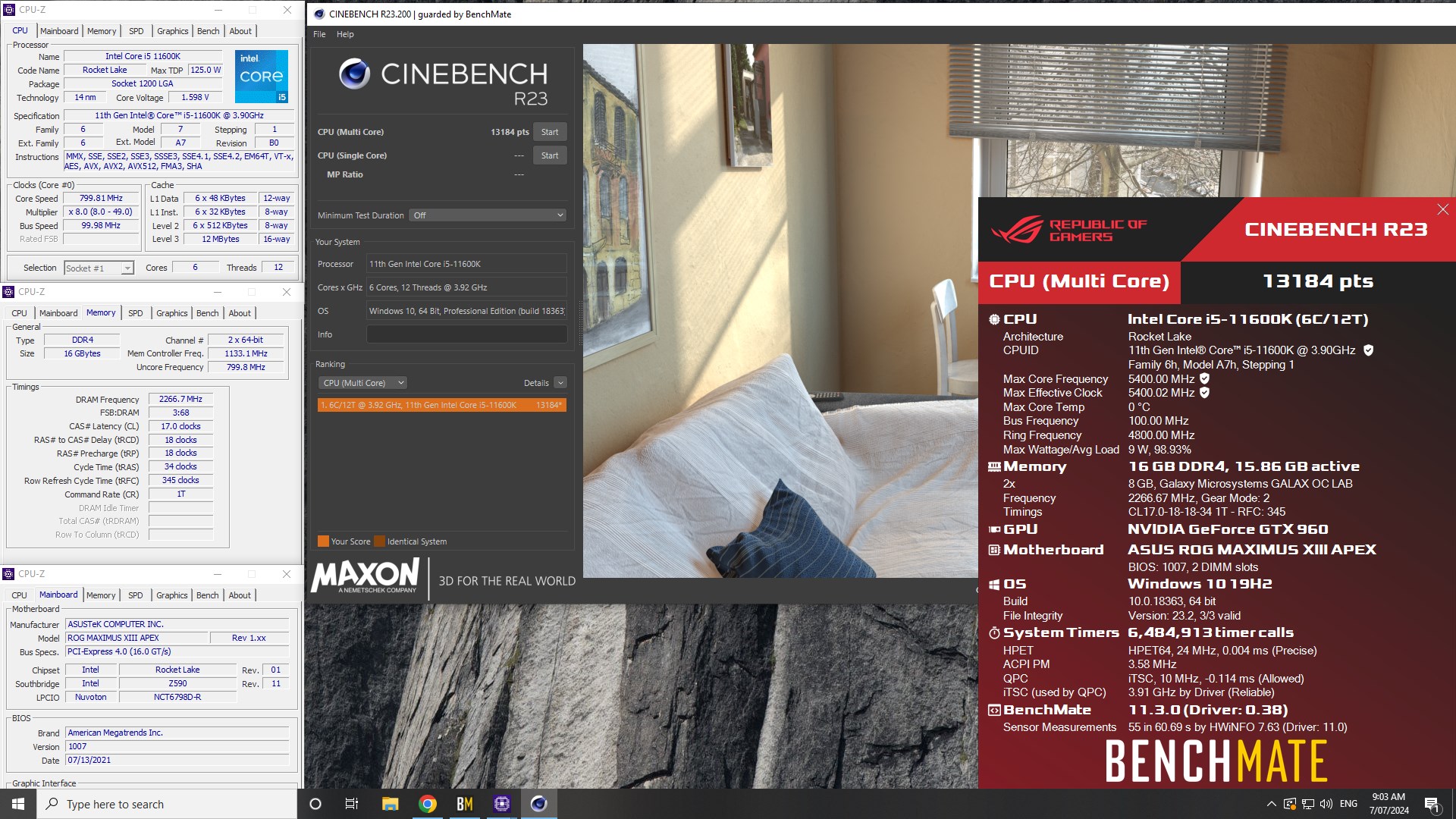Viewport: 1456px width, 819px height.
Task: Click the Info field in Your System
Action: [x=466, y=334]
